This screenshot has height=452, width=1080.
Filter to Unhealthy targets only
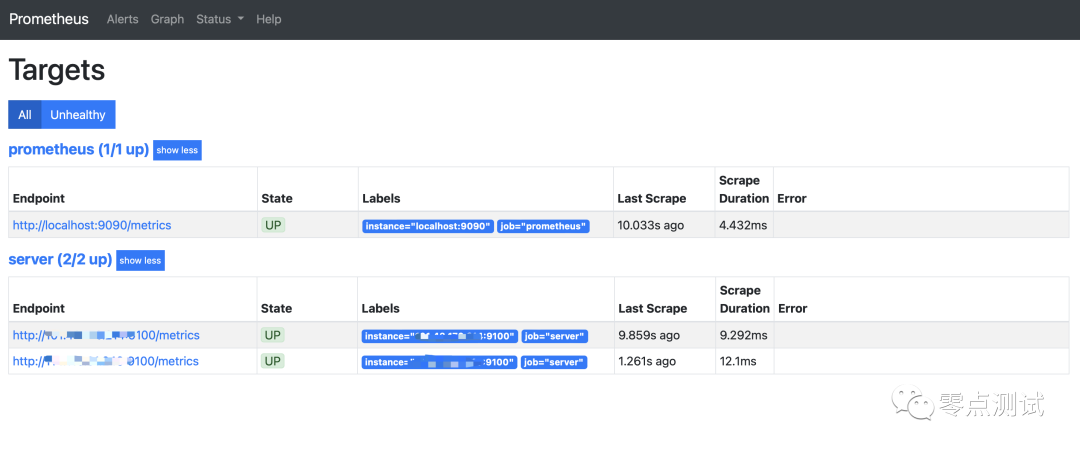pos(78,115)
